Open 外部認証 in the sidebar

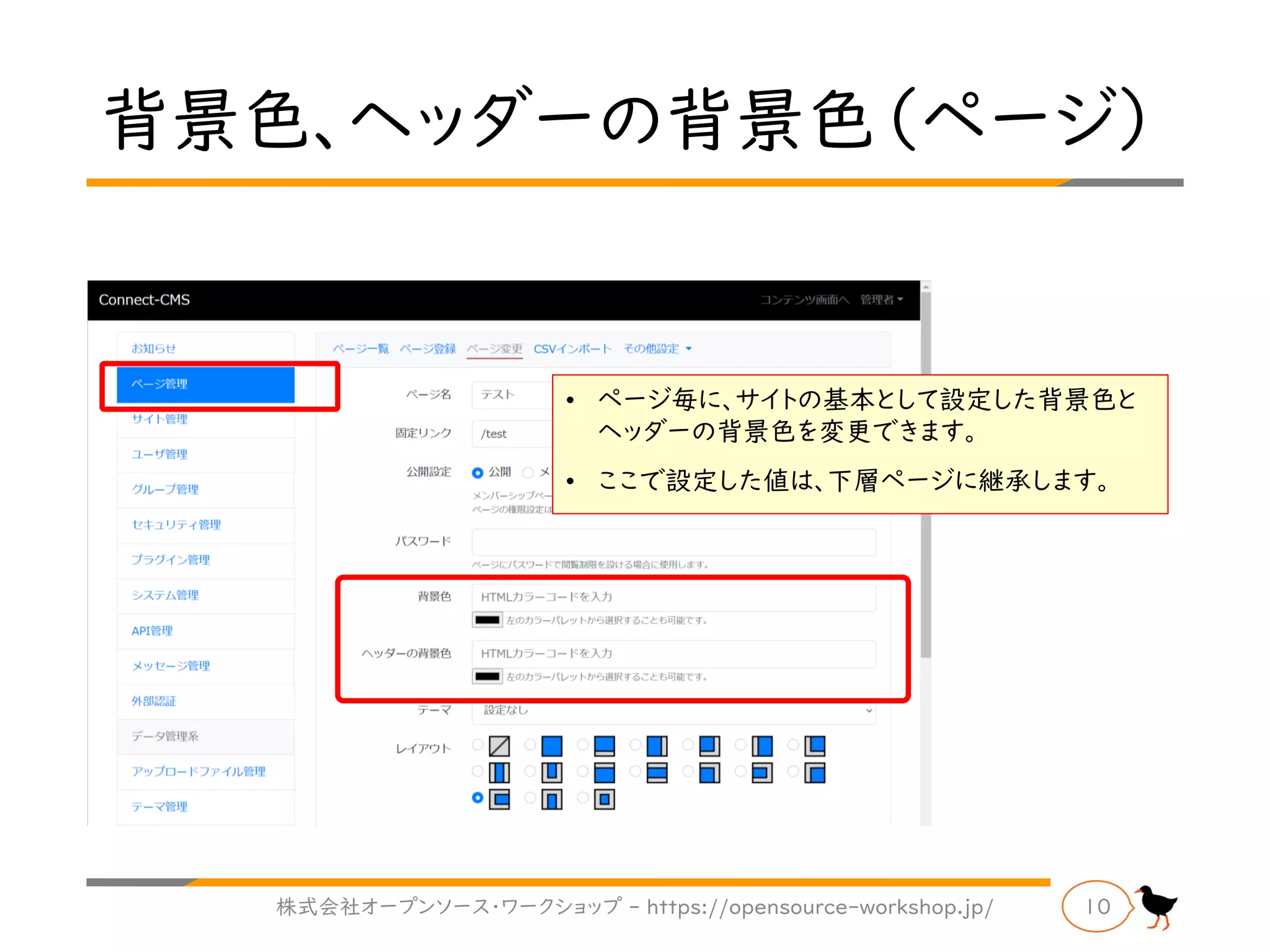point(205,702)
